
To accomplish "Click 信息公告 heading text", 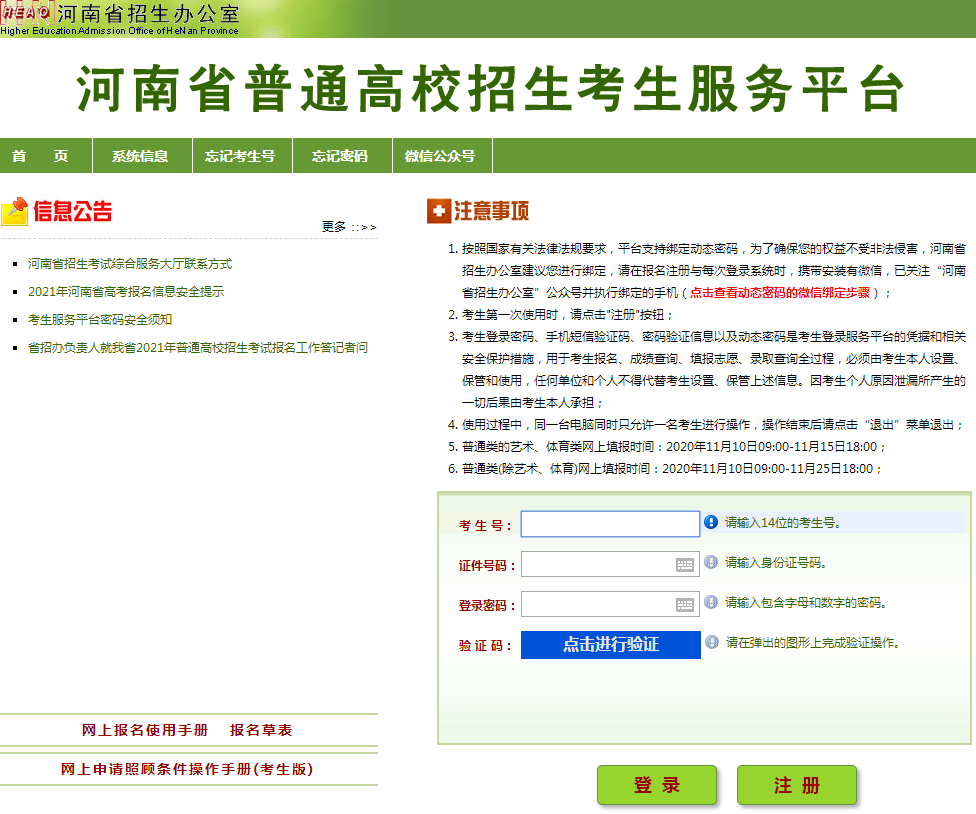I will pos(72,212).
